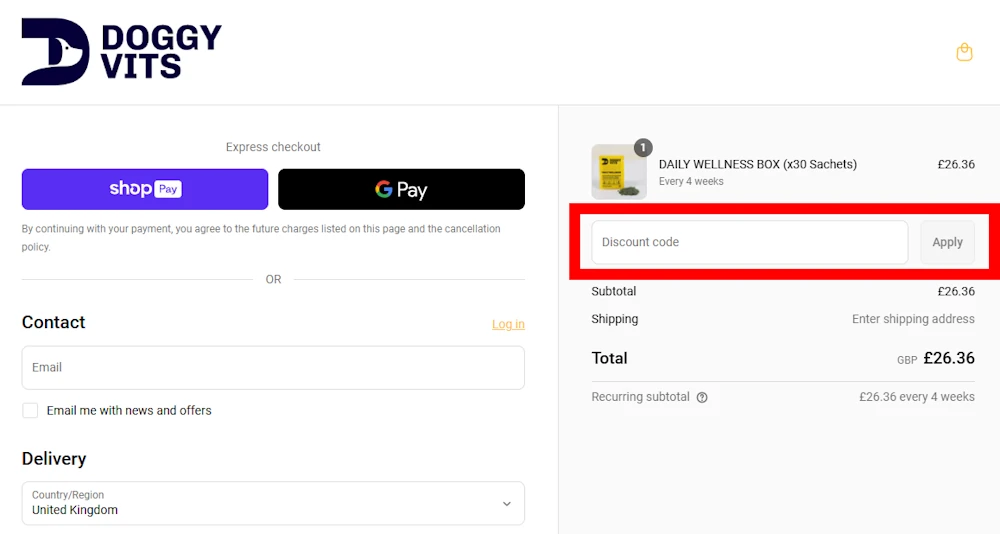Select the 'Every 4 weeks' subscription text
Screen dimensions: 1000x534
point(691,181)
